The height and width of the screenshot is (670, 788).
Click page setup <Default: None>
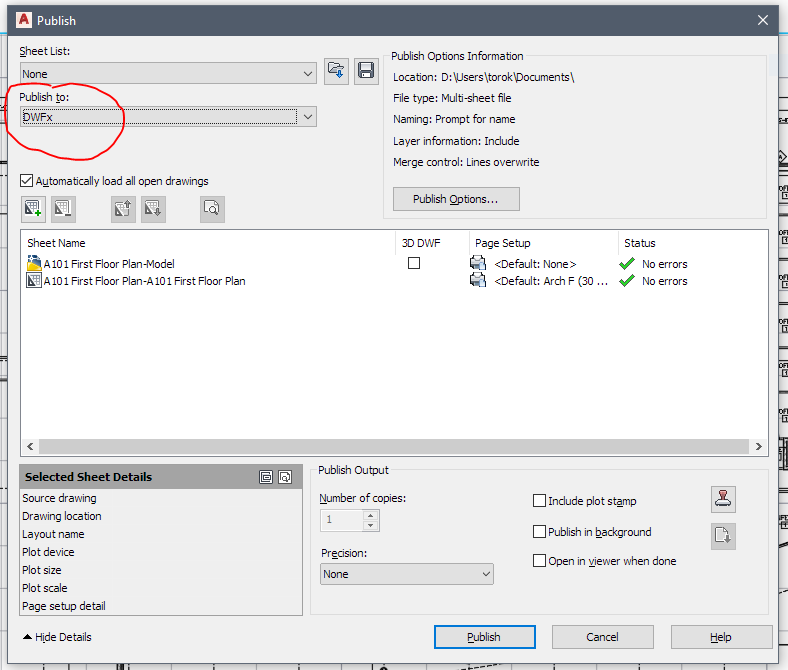point(535,264)
